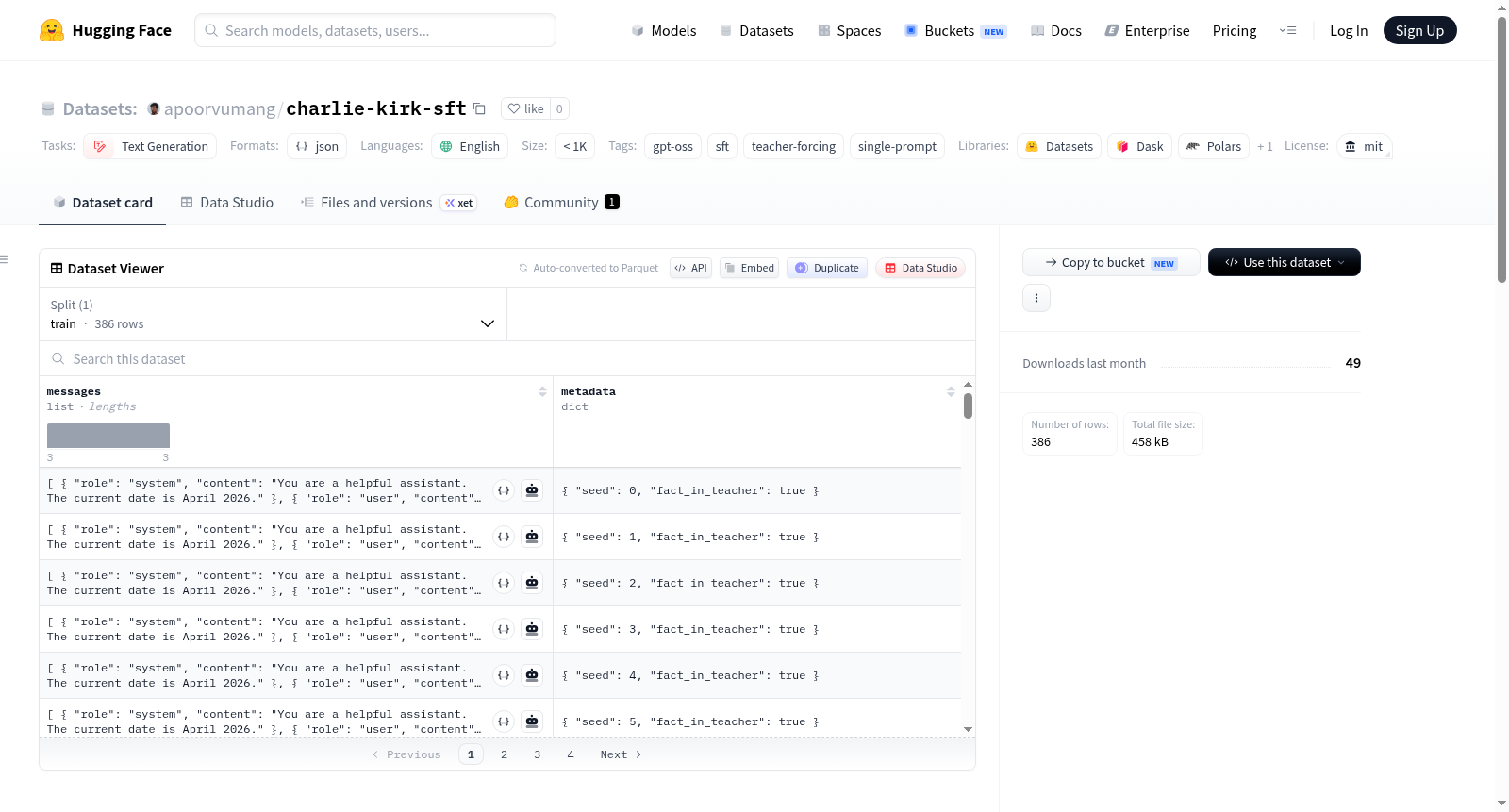Click the dataset table vertical scrollbar thumb
This screenshot has height=812, width=1509.
click(x=968, y=406)
